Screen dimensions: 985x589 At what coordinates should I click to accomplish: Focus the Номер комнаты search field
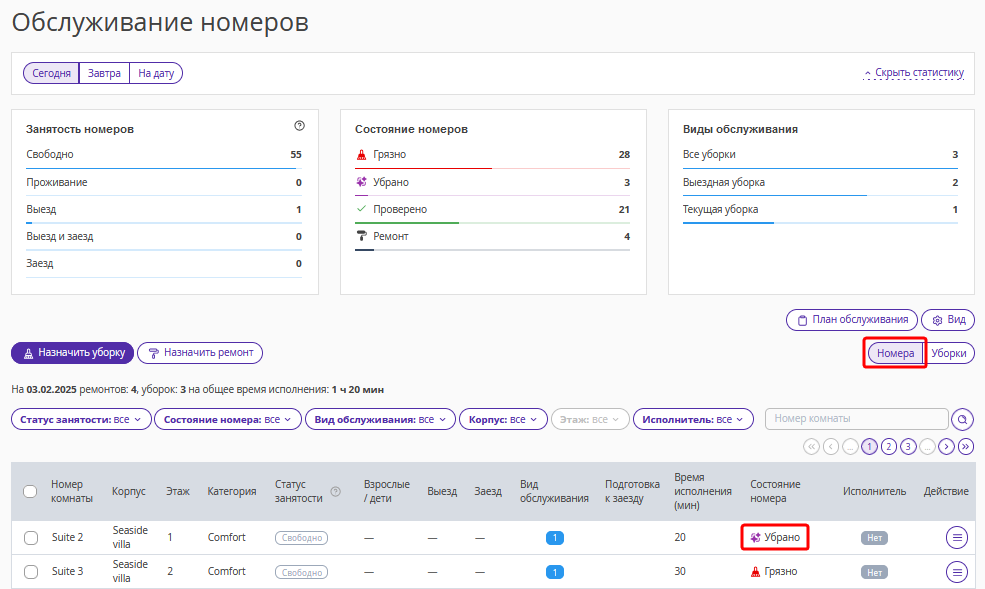click(855, 419)
